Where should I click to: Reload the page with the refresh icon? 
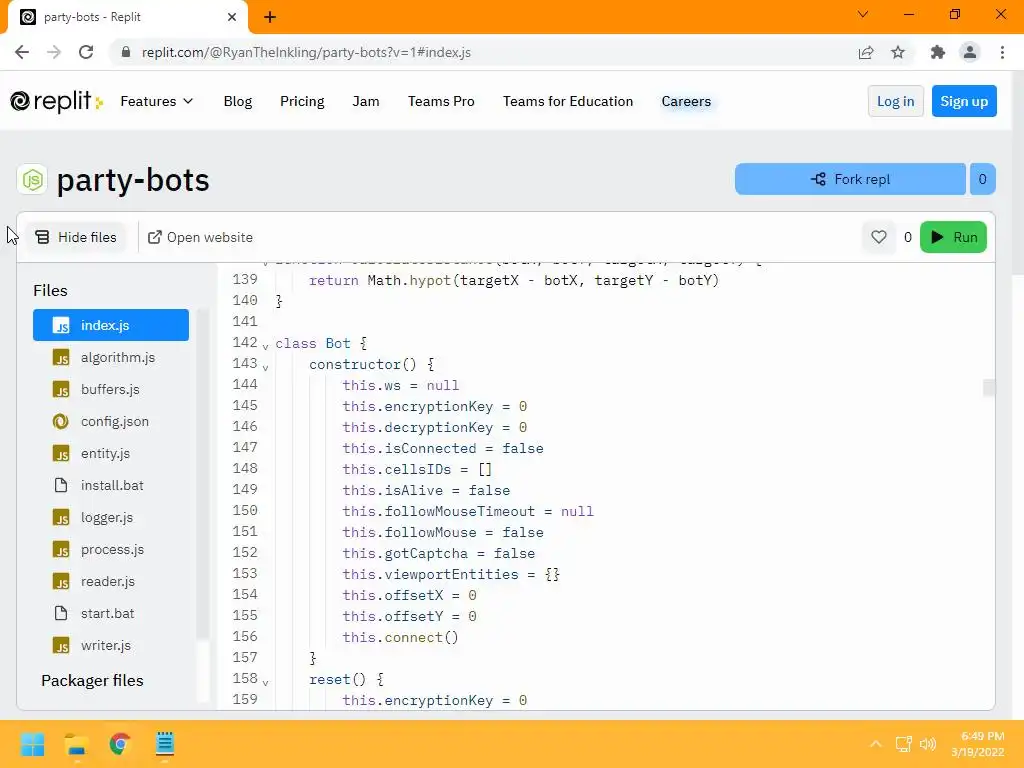[x=86, y=52]
